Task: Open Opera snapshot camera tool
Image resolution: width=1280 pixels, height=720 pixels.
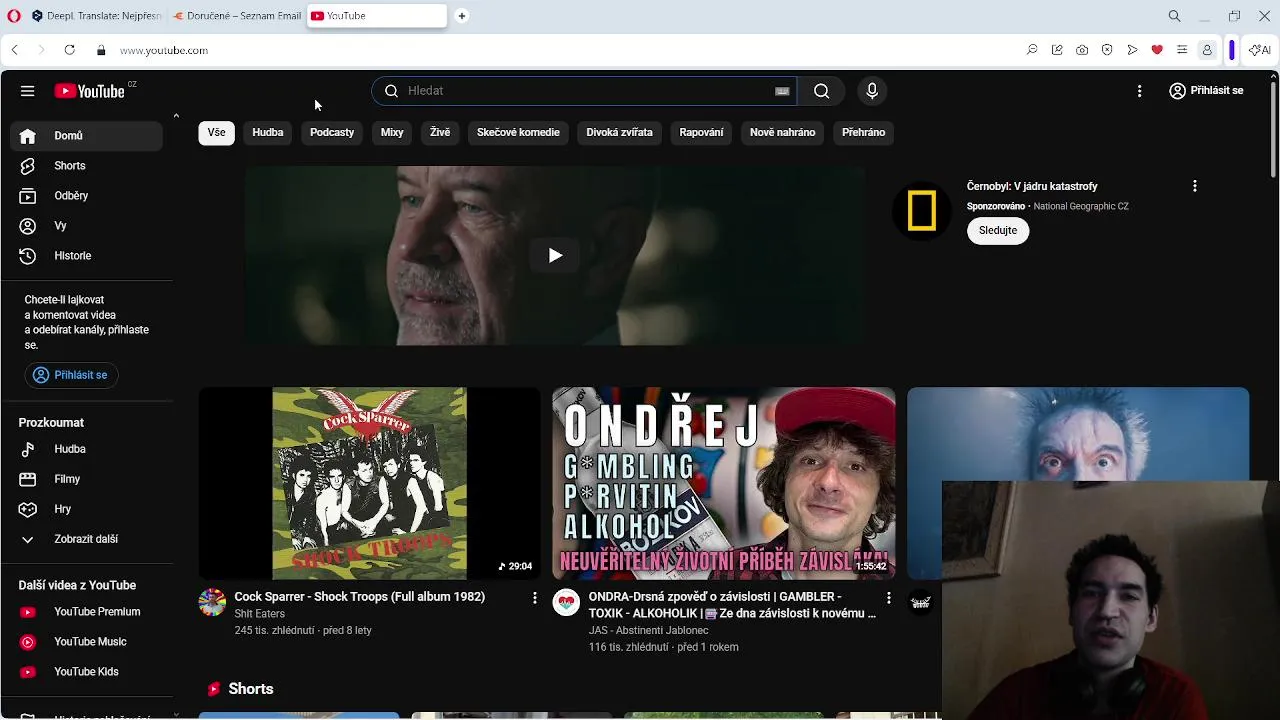Action: tap(1082, 50)
